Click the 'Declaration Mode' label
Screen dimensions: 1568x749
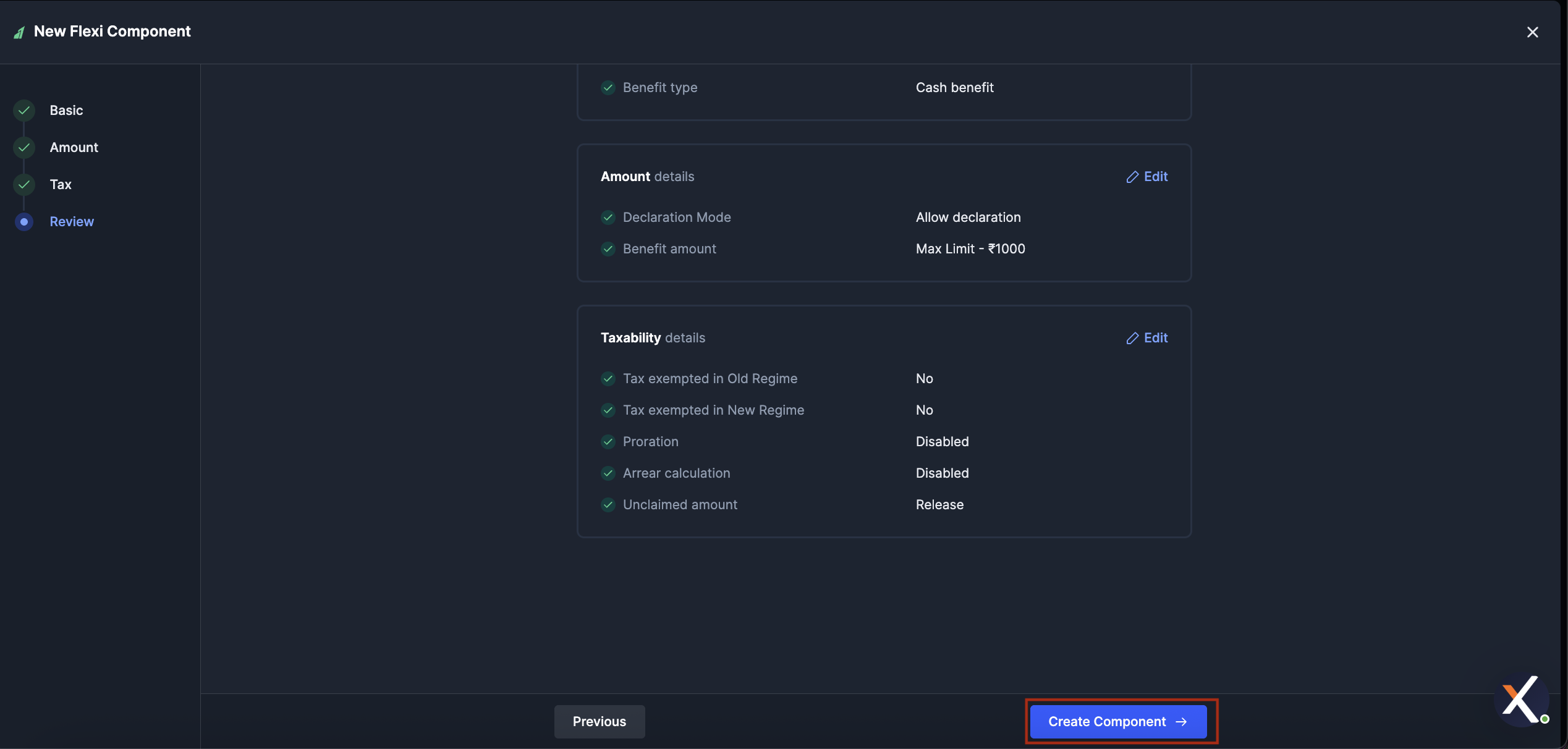pos(677,218)
